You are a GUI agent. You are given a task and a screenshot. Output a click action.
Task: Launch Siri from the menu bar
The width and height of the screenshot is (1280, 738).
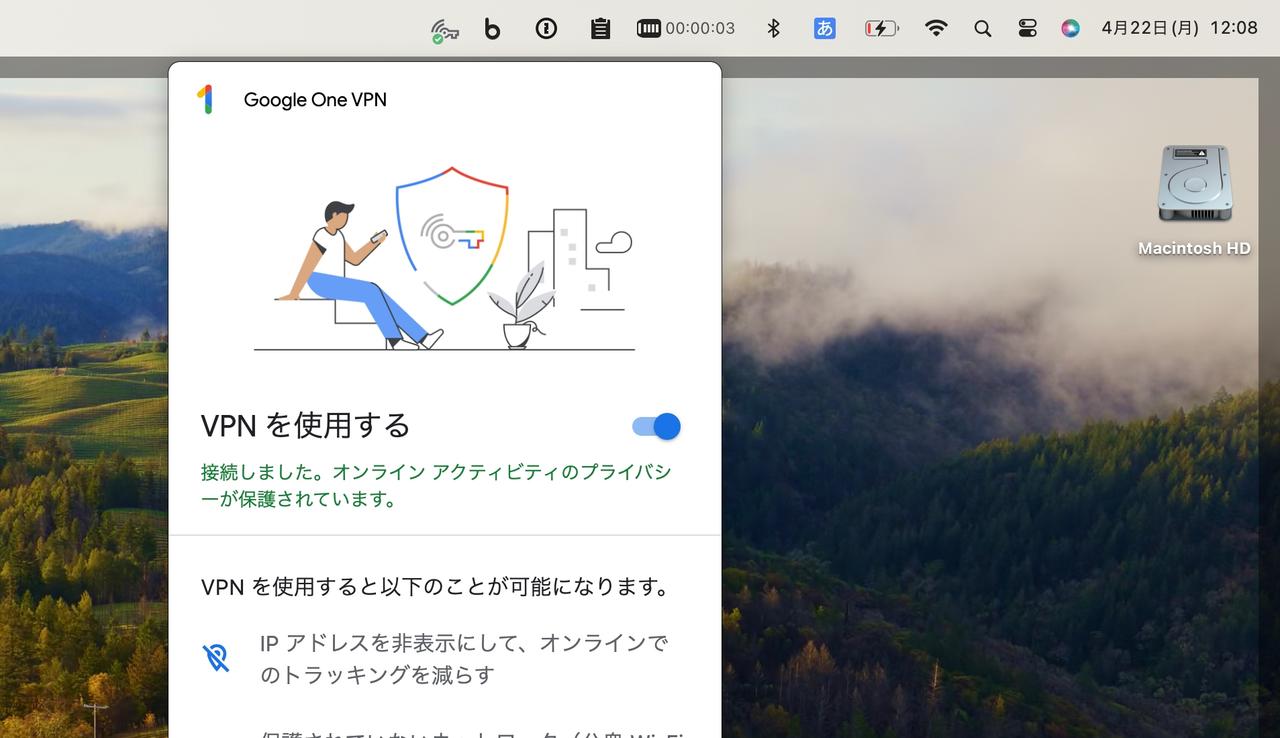(x=1070, y=29)
